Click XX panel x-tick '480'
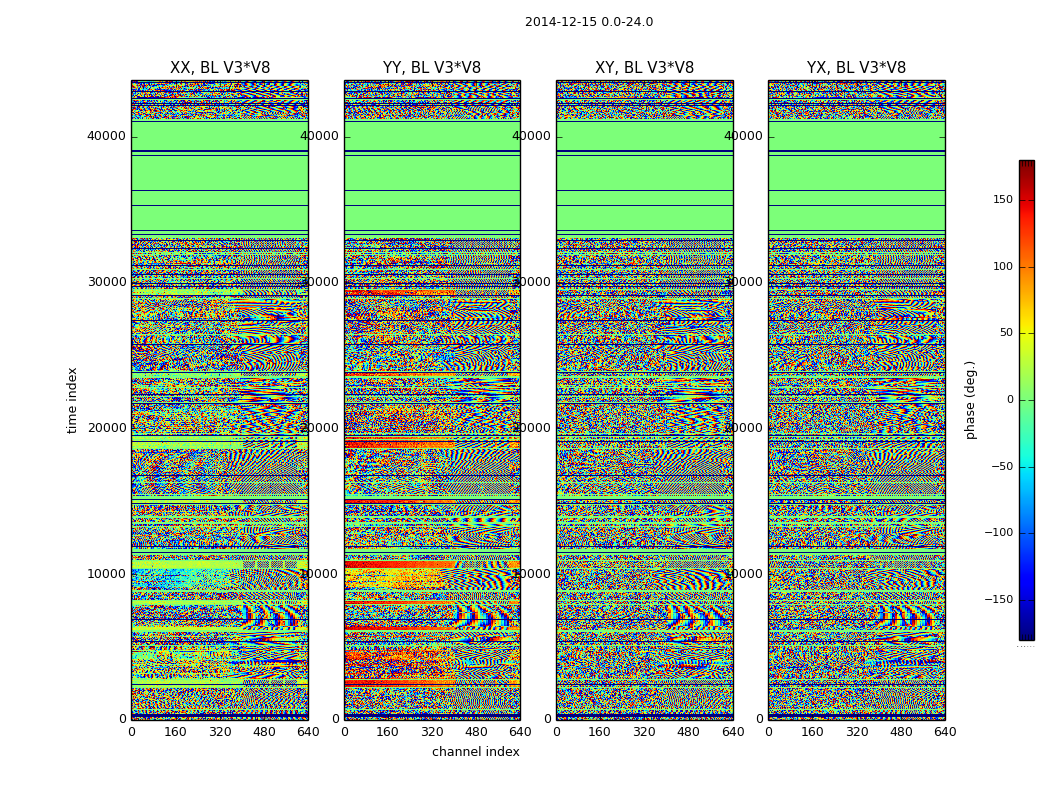The width and height of the screenshot is (1050, 800). [x=264, y=732]
